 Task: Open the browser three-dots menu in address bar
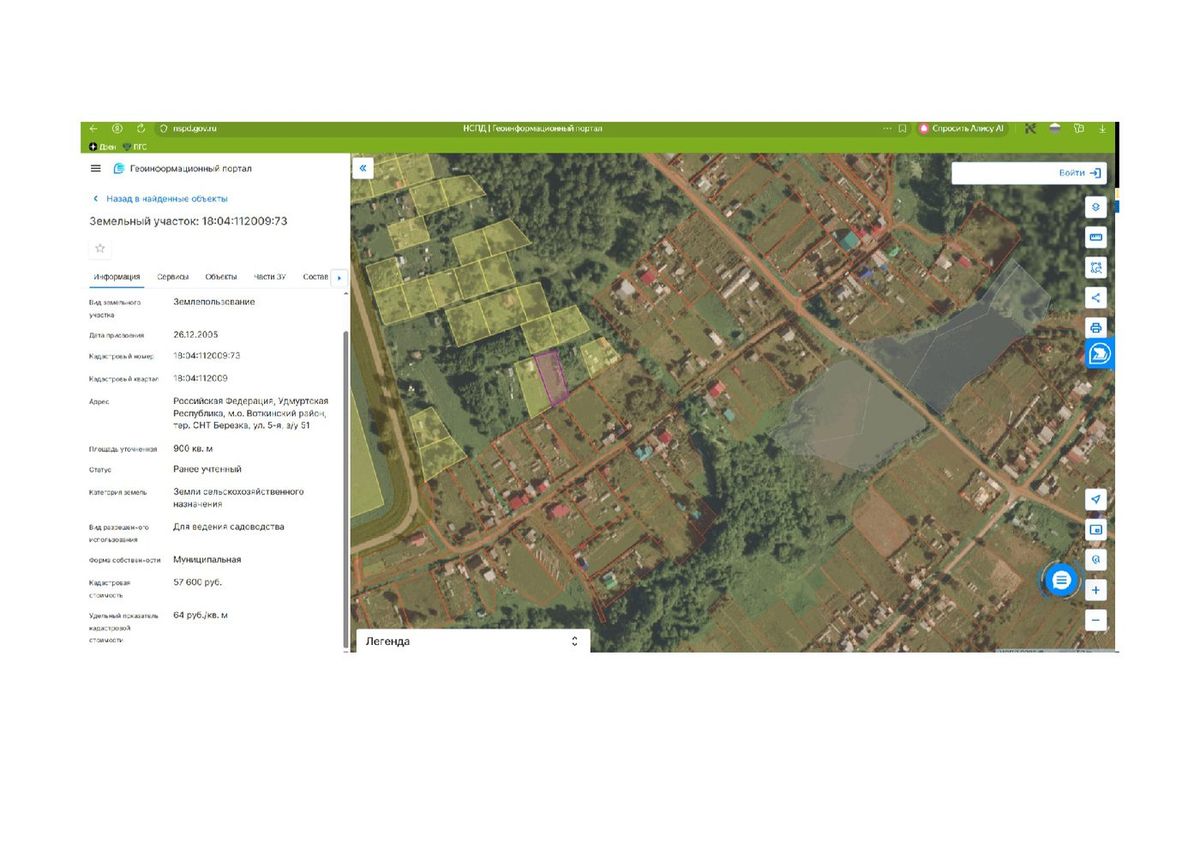point(887,129)
